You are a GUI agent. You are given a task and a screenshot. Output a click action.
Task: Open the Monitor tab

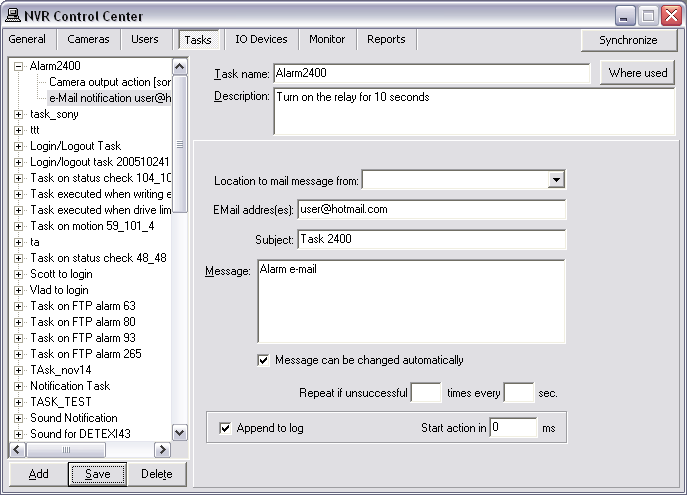[x=327, y=39]
